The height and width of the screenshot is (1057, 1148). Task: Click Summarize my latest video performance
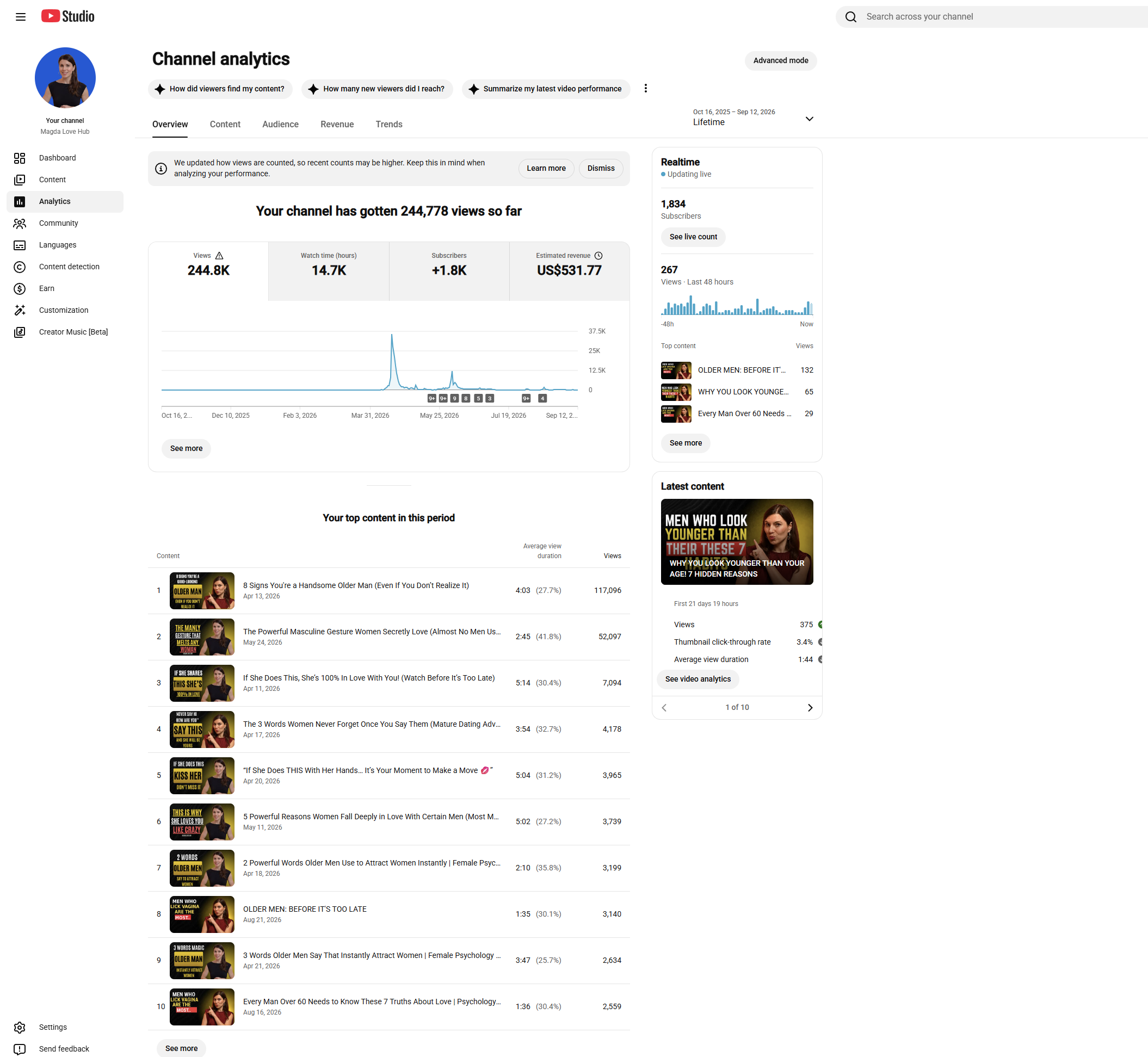point(546,89)
